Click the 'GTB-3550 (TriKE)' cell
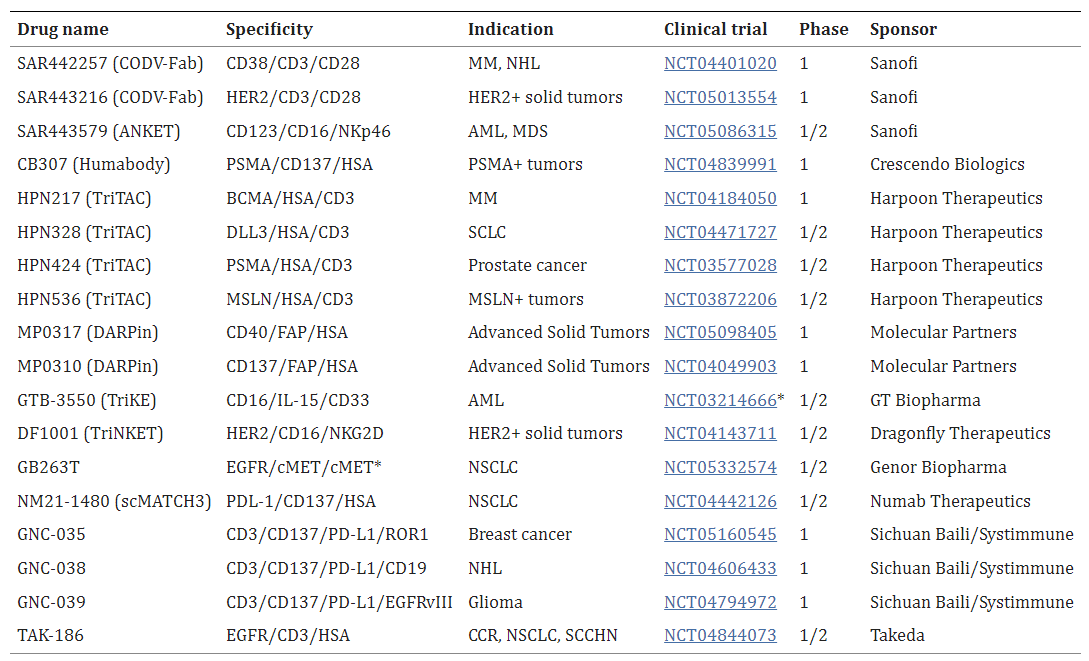The image size is (1089, 661). tap(87, 401)
